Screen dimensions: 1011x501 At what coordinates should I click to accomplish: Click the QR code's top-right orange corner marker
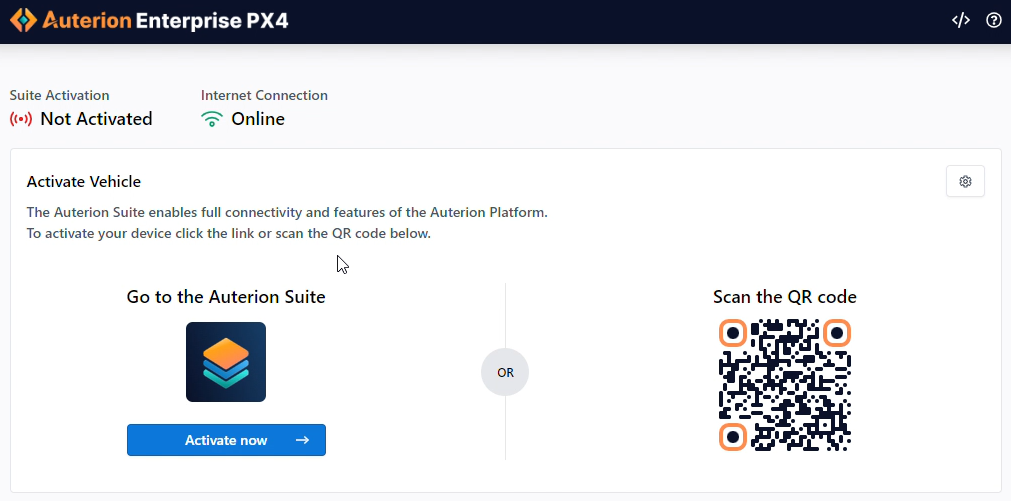[837, 332]
